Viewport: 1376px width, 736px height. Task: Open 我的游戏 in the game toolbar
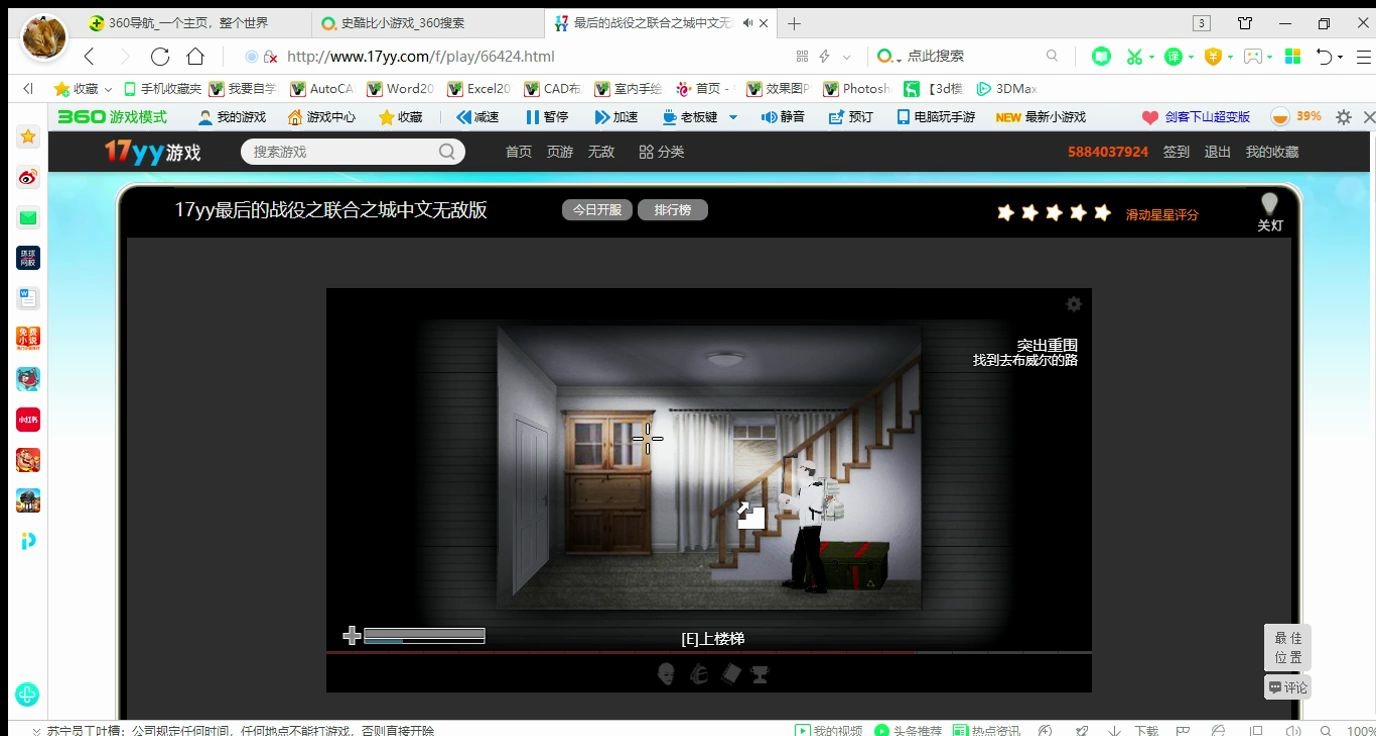point(232,117)
